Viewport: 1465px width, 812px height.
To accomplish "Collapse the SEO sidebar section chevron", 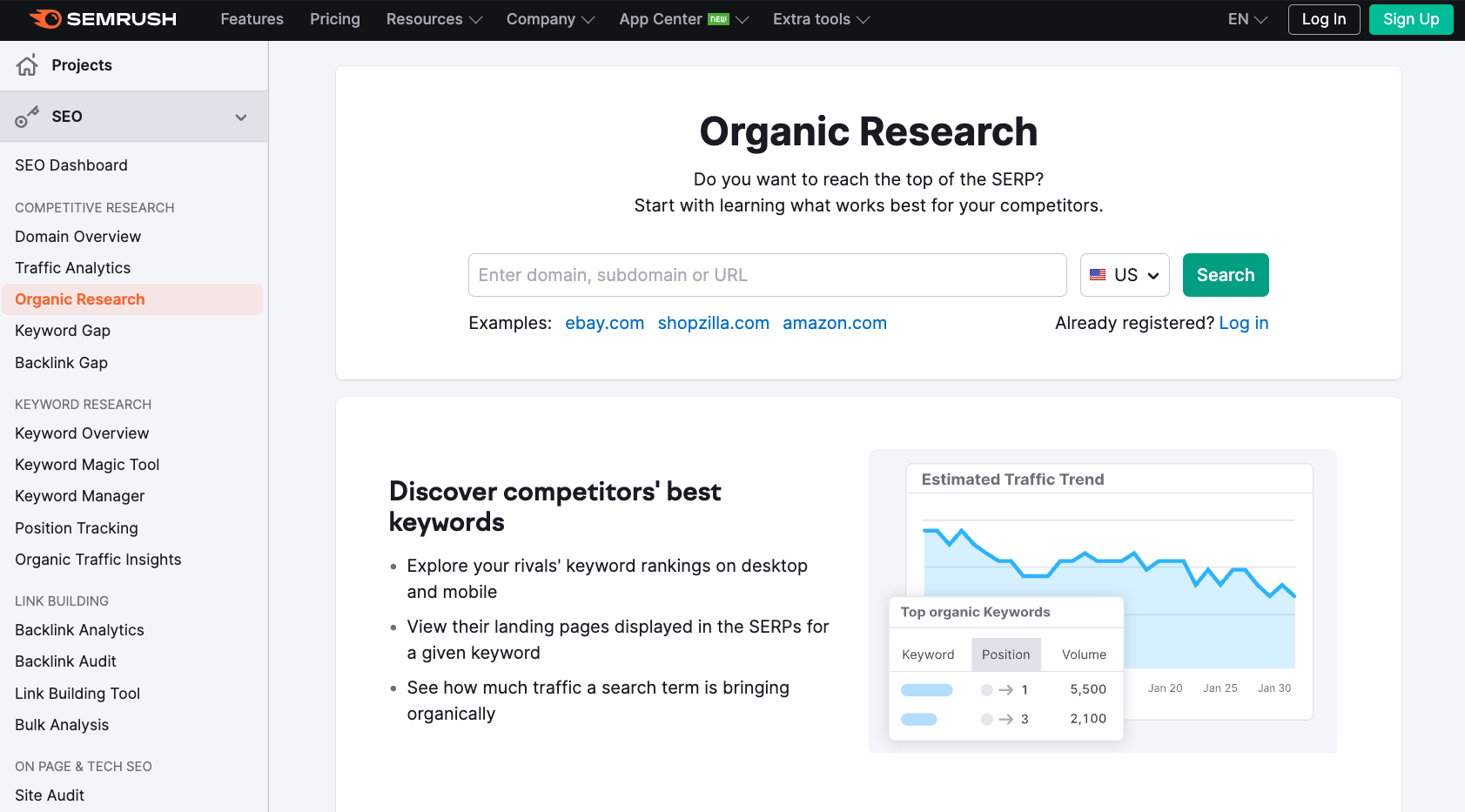I will pyautogui.click(x=241, y=116).
